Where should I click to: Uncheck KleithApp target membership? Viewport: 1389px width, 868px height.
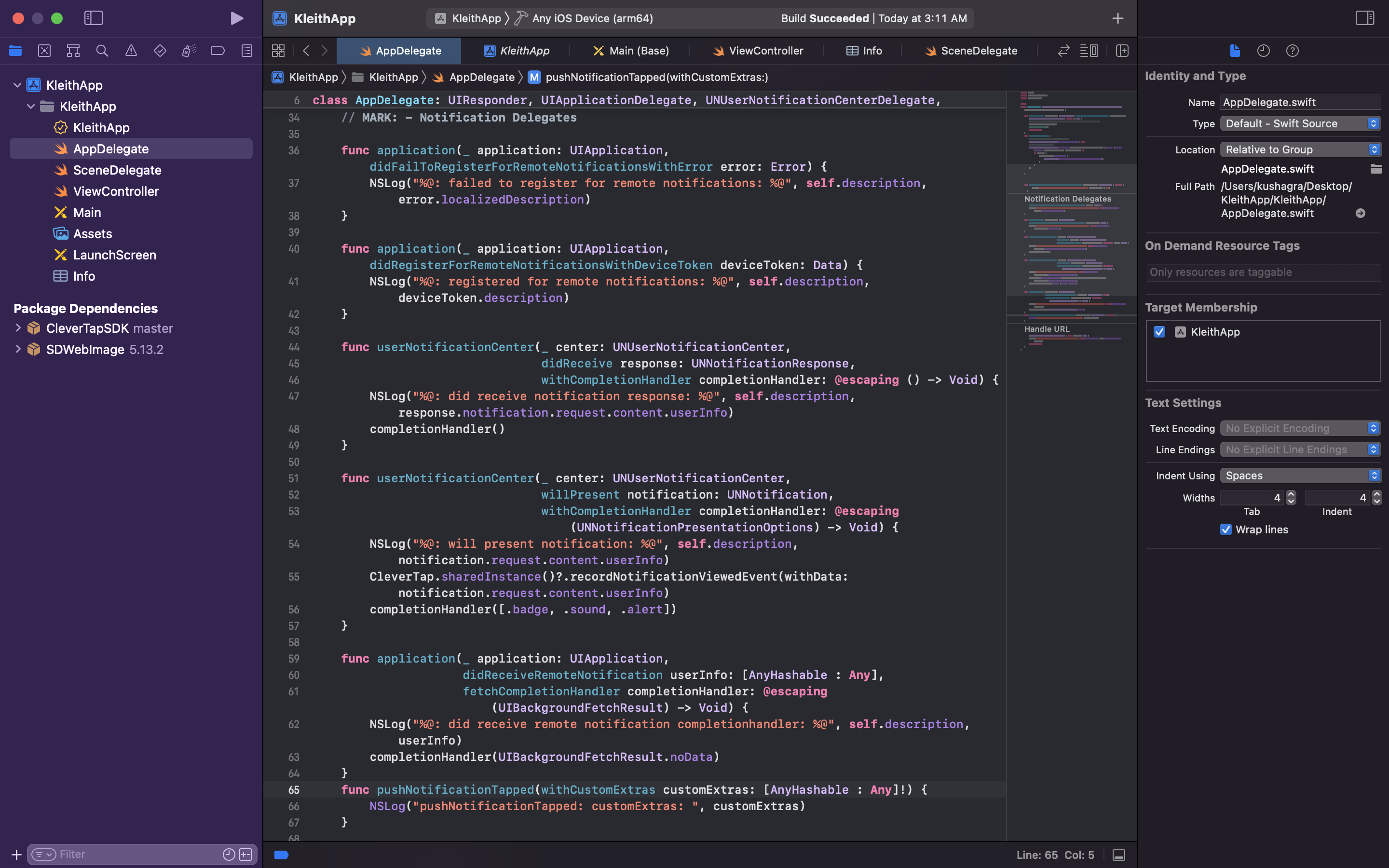pos(1159,332)
